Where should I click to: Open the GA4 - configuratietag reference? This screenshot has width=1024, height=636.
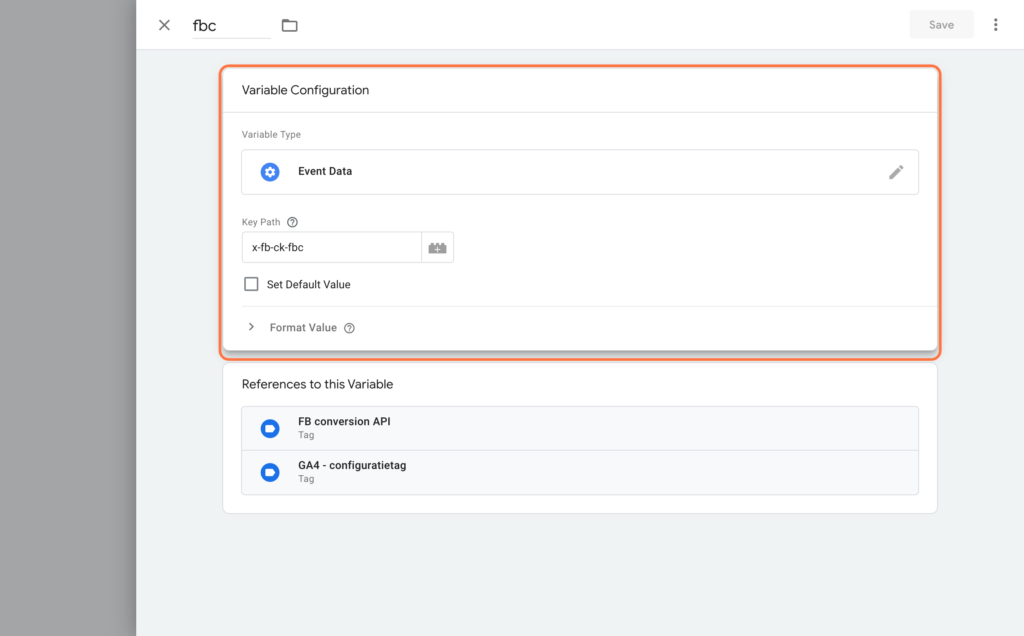tap(580, 472)
